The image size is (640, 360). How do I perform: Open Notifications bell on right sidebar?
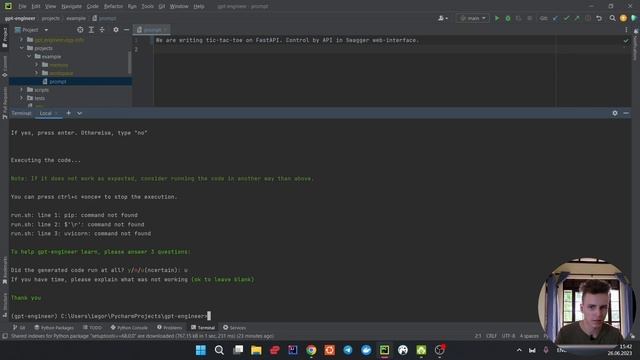[636, 31]
